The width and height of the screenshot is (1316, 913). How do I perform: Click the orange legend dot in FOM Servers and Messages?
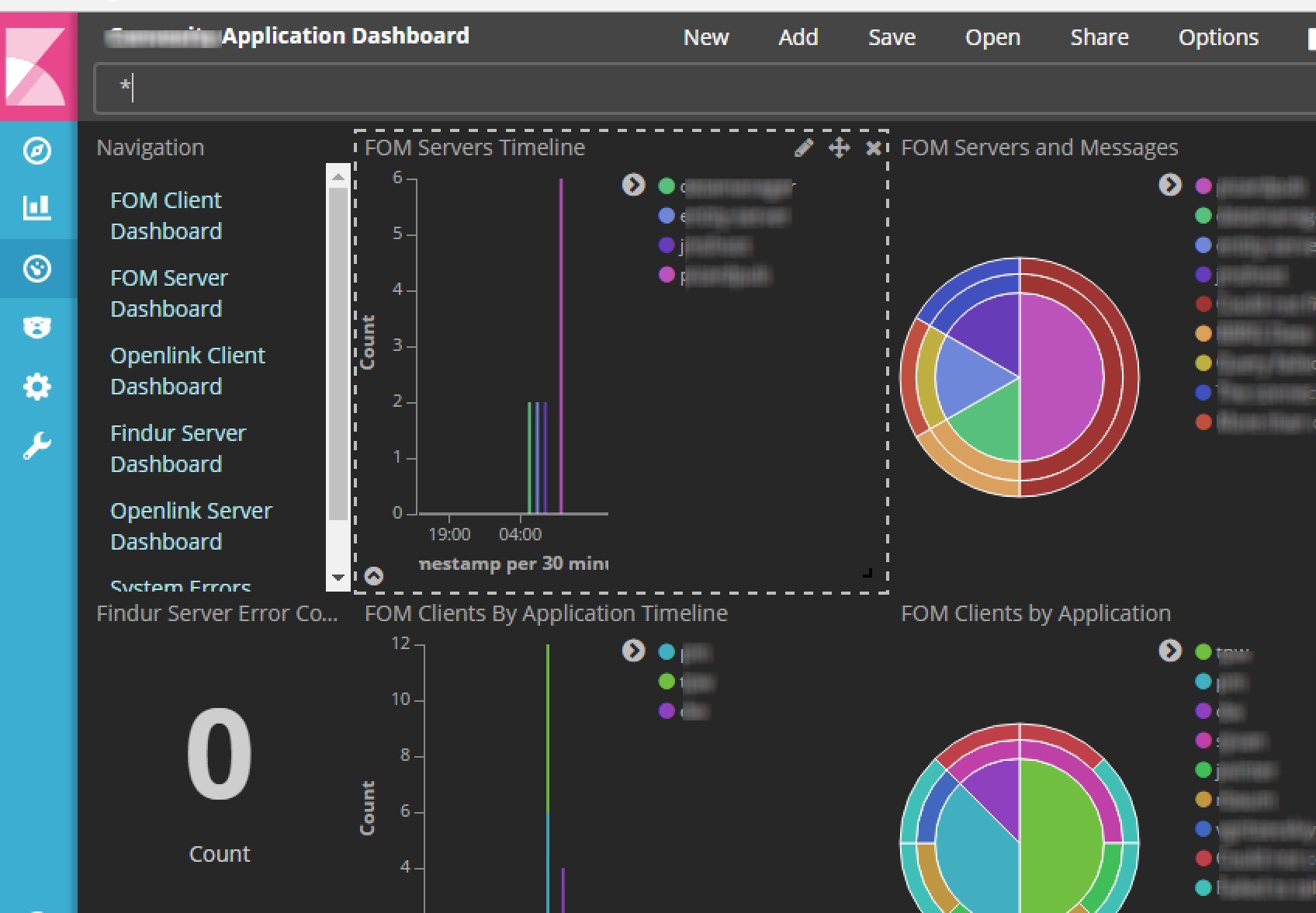(1203, 333)
